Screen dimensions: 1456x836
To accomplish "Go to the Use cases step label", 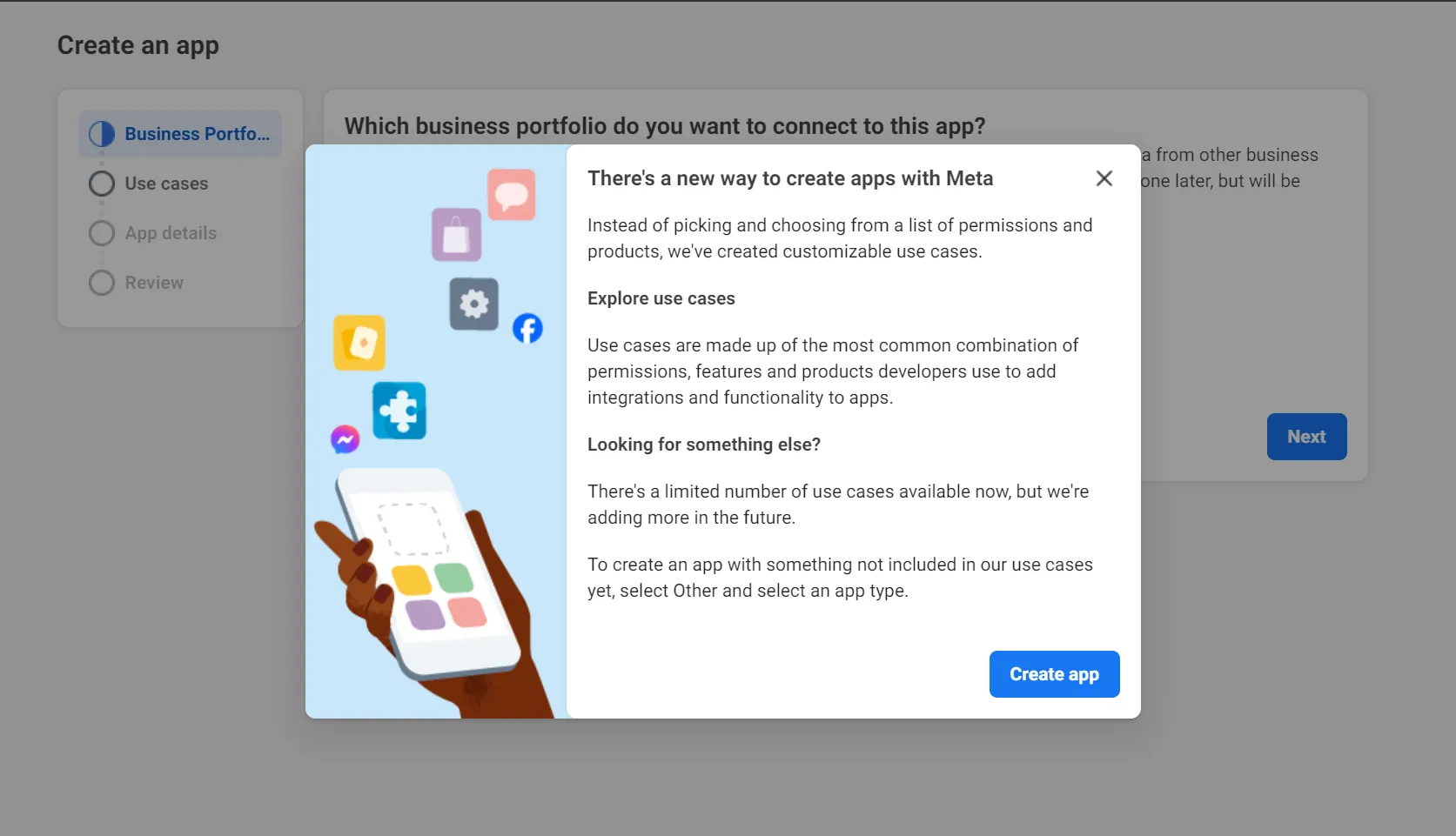I will (166, 184).
